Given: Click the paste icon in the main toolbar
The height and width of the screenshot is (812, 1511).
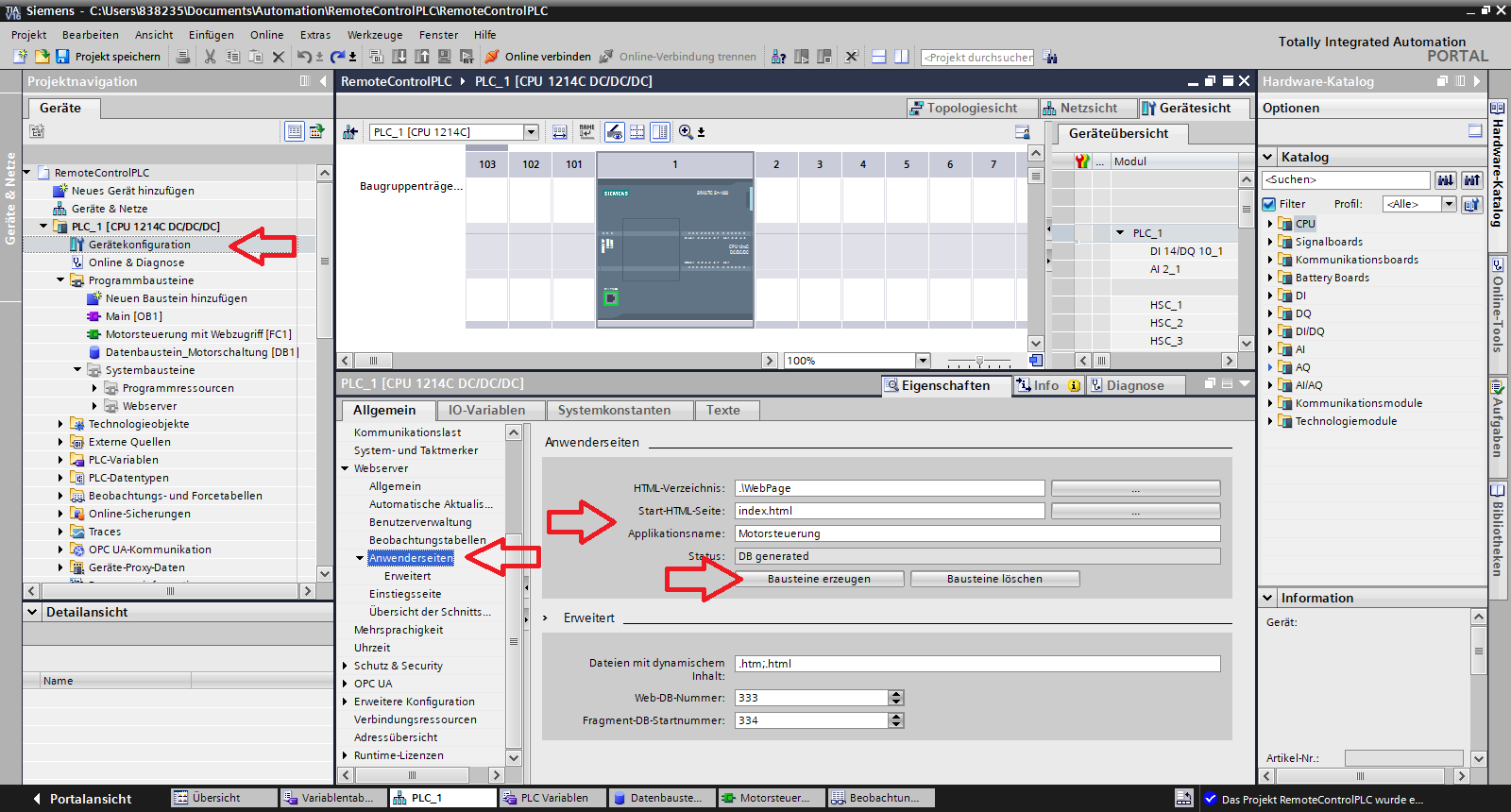Looking at the screenshot, I should tap(255, 57).
